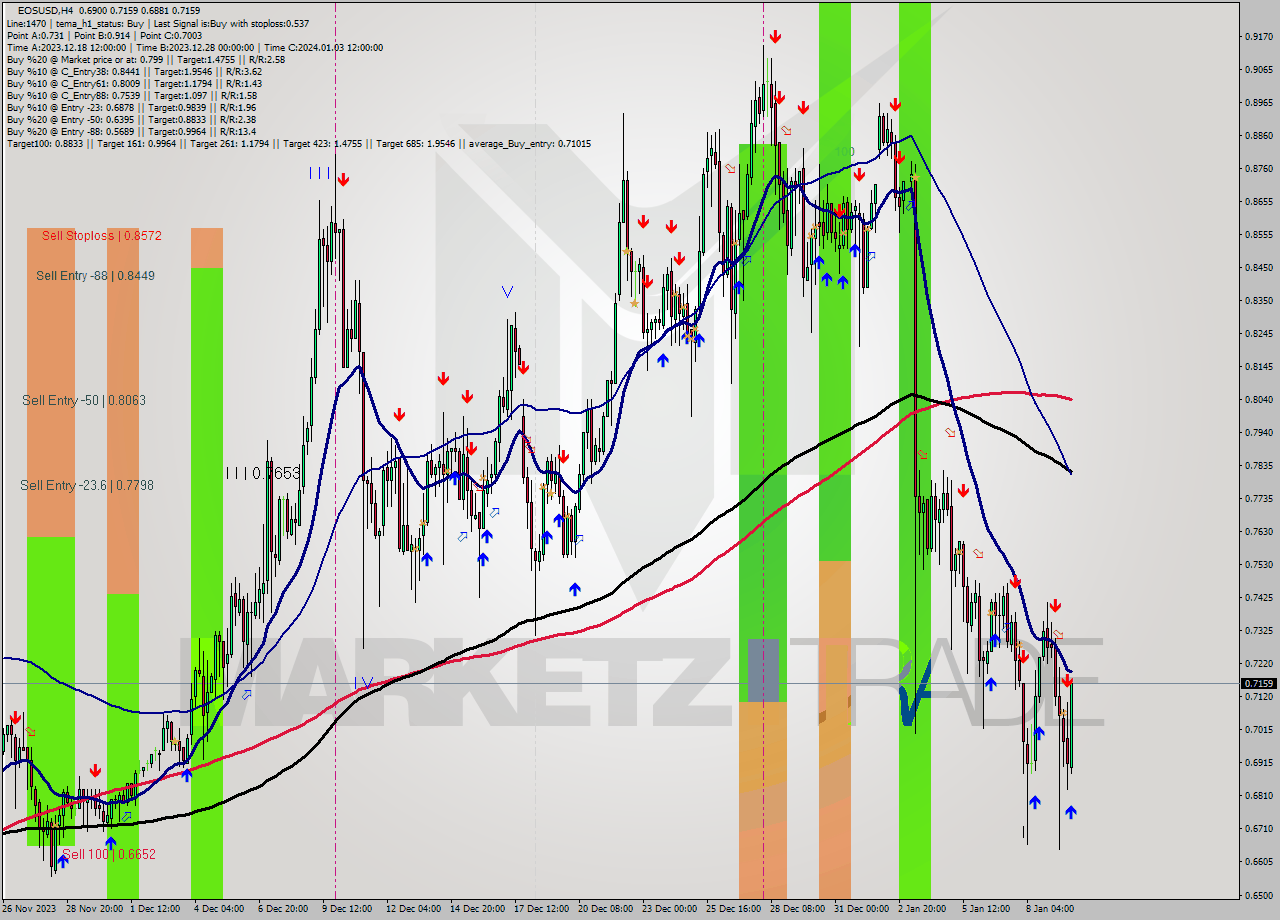Viewport: 1280px width, 920px height.
Task: Click the 0.7630 price axis label
Action: pos(1259,532)
